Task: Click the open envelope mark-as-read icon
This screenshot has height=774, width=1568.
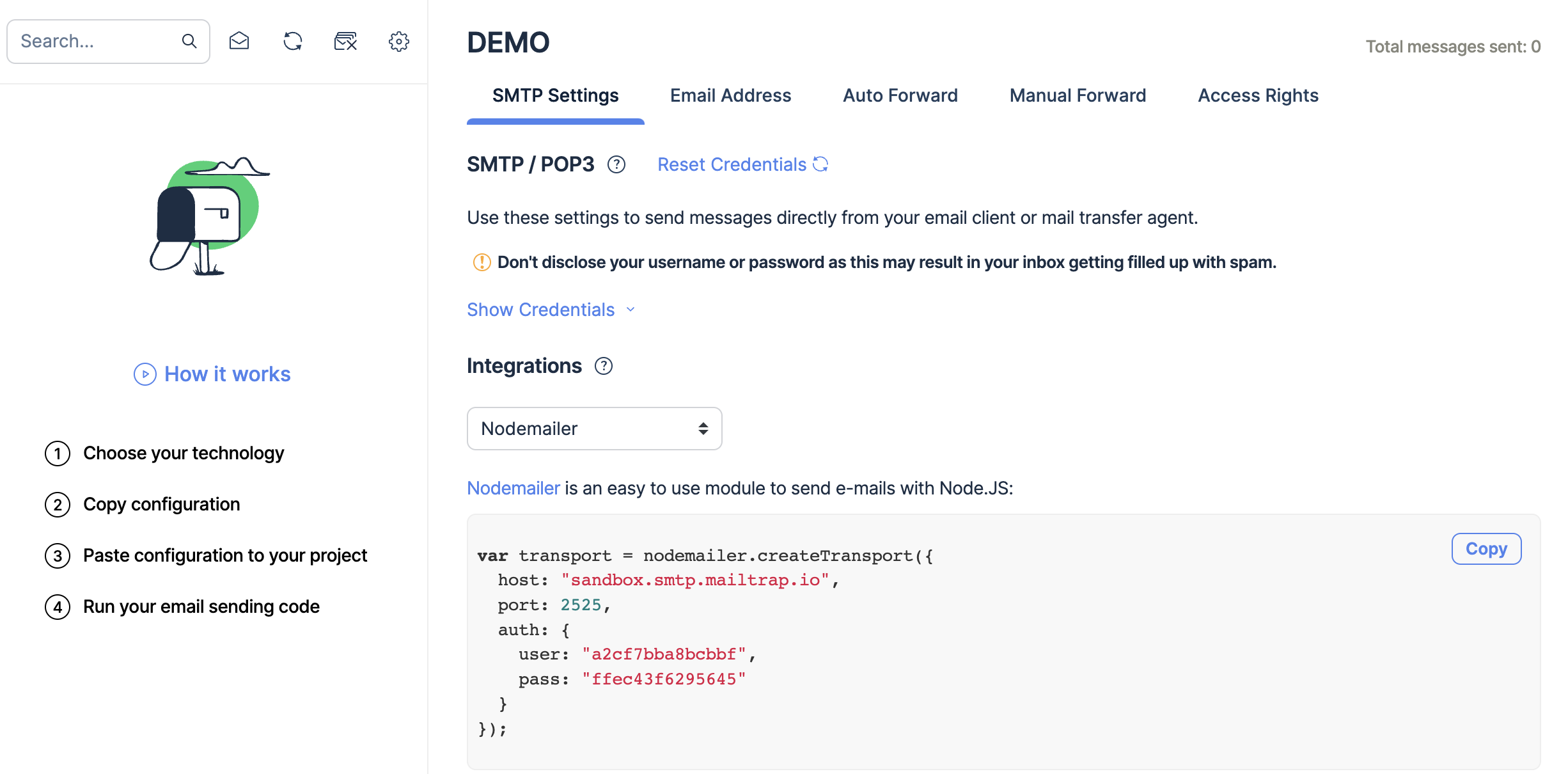Action: [239, 42]
